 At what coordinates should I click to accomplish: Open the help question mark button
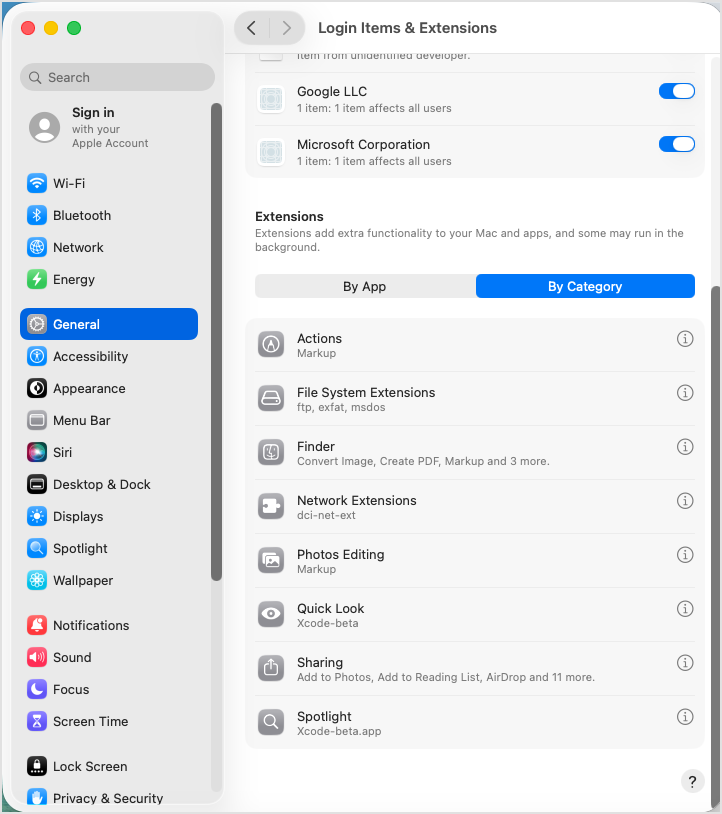tap(692, 782)
